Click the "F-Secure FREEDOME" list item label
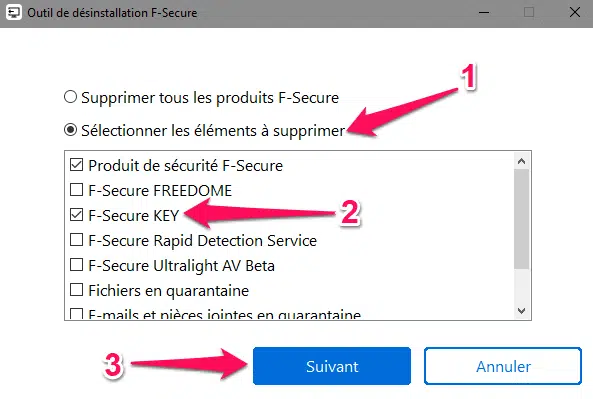 (160, 190)
